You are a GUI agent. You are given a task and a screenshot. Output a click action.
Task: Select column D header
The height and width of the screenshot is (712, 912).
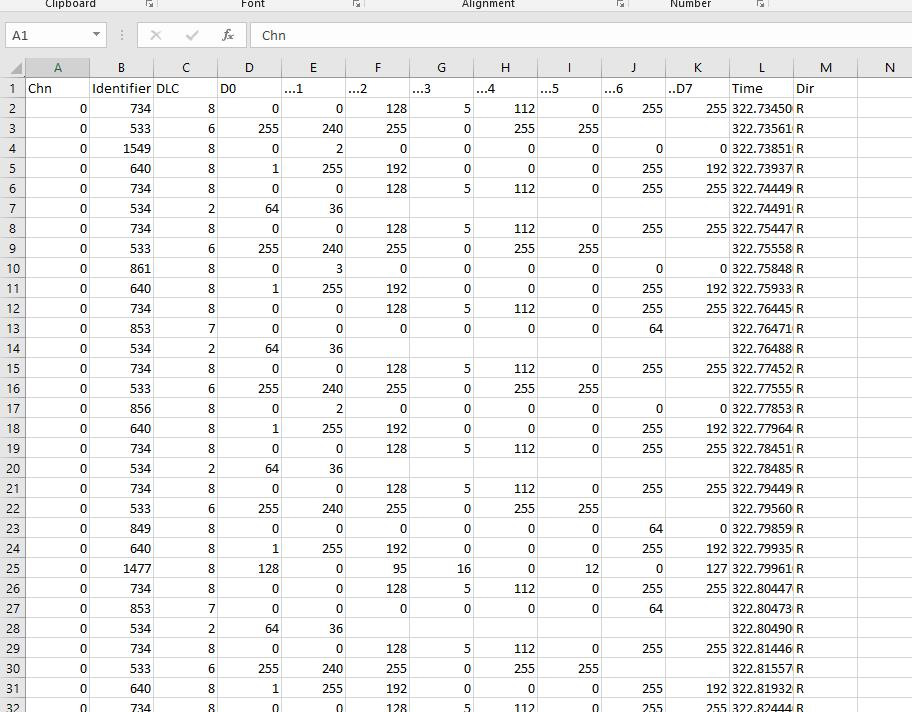[250, 68]
